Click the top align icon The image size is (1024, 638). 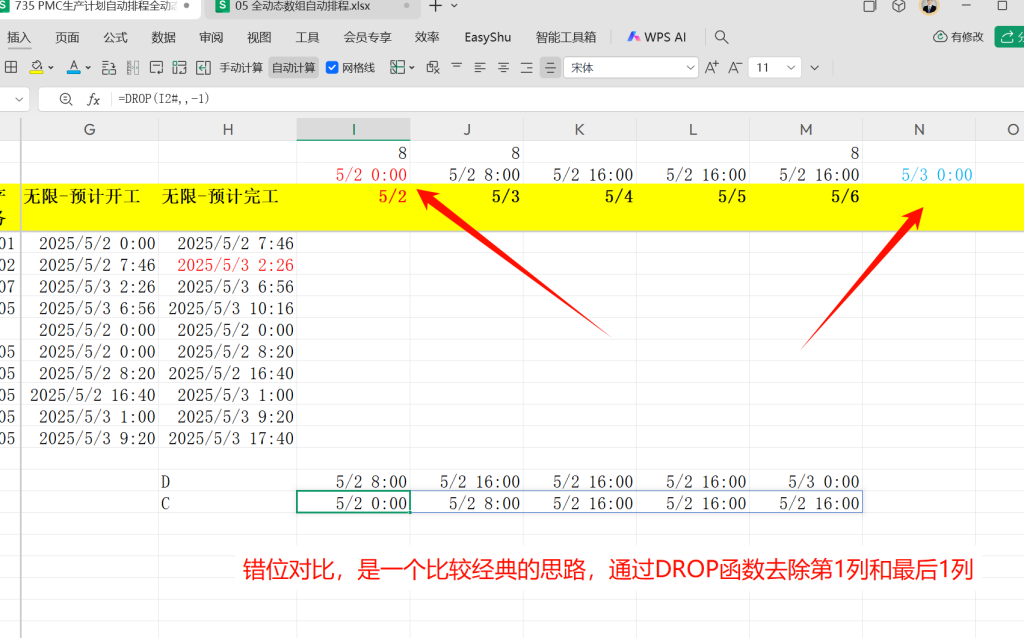point(456,67)
